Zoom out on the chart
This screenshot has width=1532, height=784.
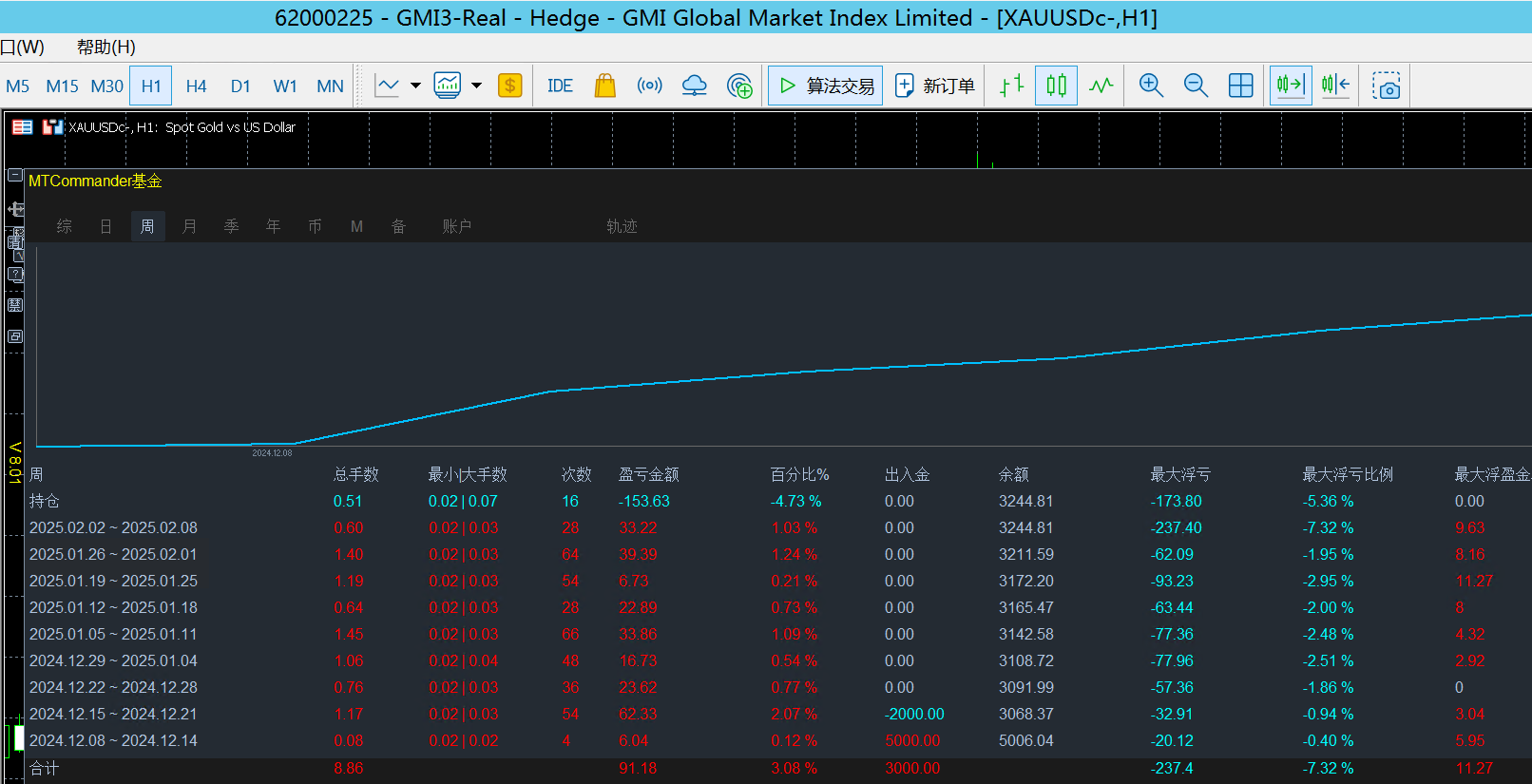[x=1196, y=86]
